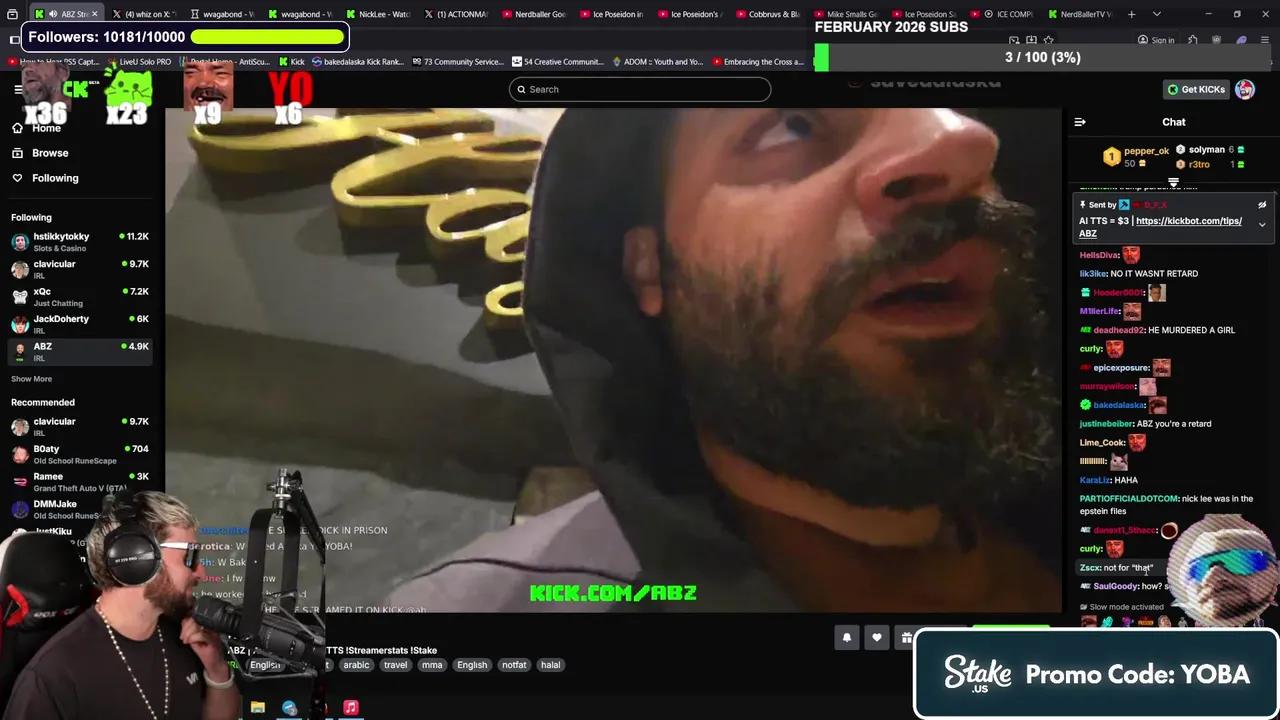Open DMMJake recommended channel
The width and height of the screenshot is (1280, 720).
click(80, 509)
